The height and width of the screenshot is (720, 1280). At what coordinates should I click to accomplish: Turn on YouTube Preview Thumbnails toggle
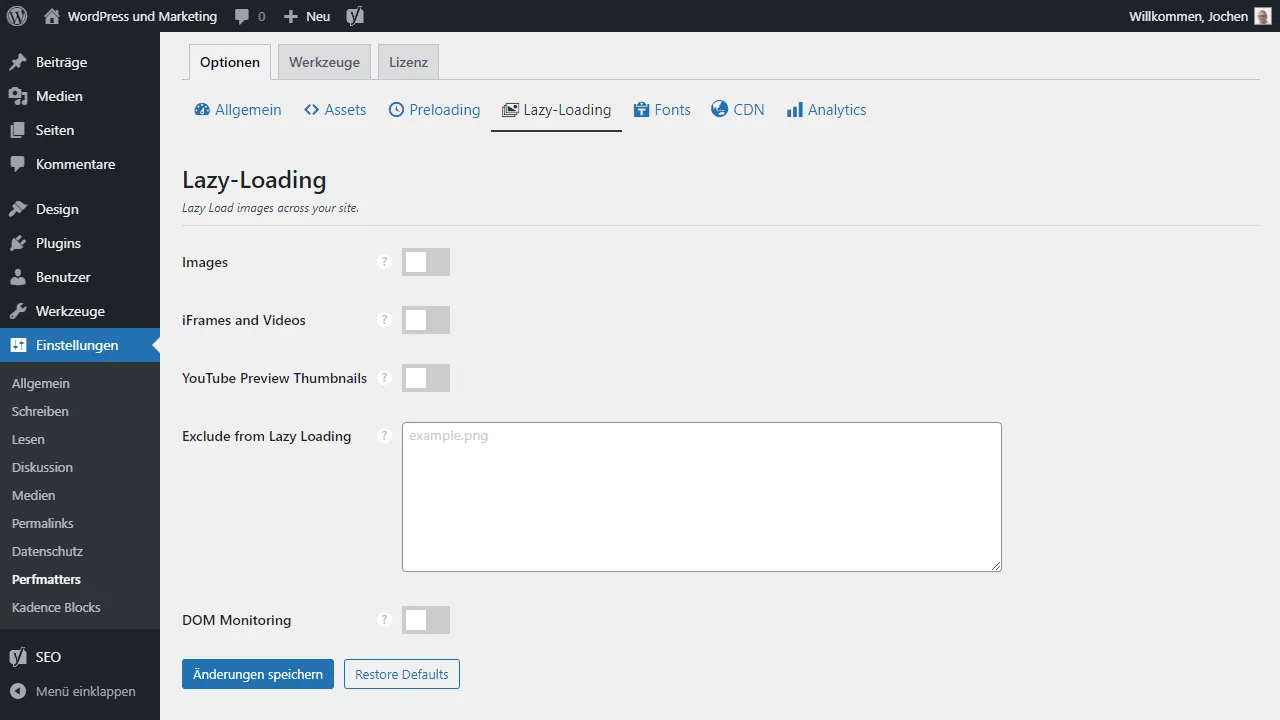(426, 378)
